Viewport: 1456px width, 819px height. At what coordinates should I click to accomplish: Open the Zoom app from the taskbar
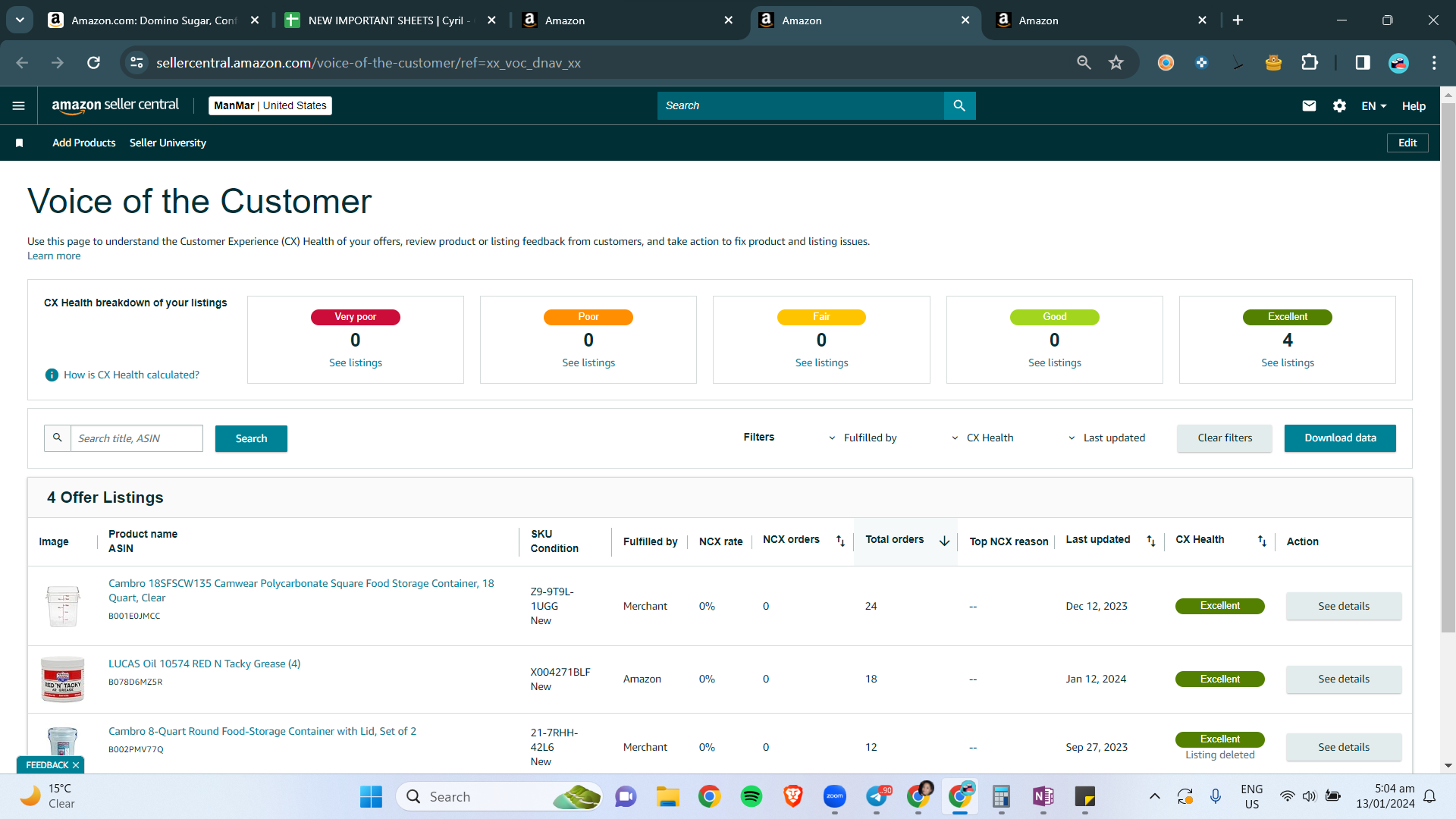[835, 796]
